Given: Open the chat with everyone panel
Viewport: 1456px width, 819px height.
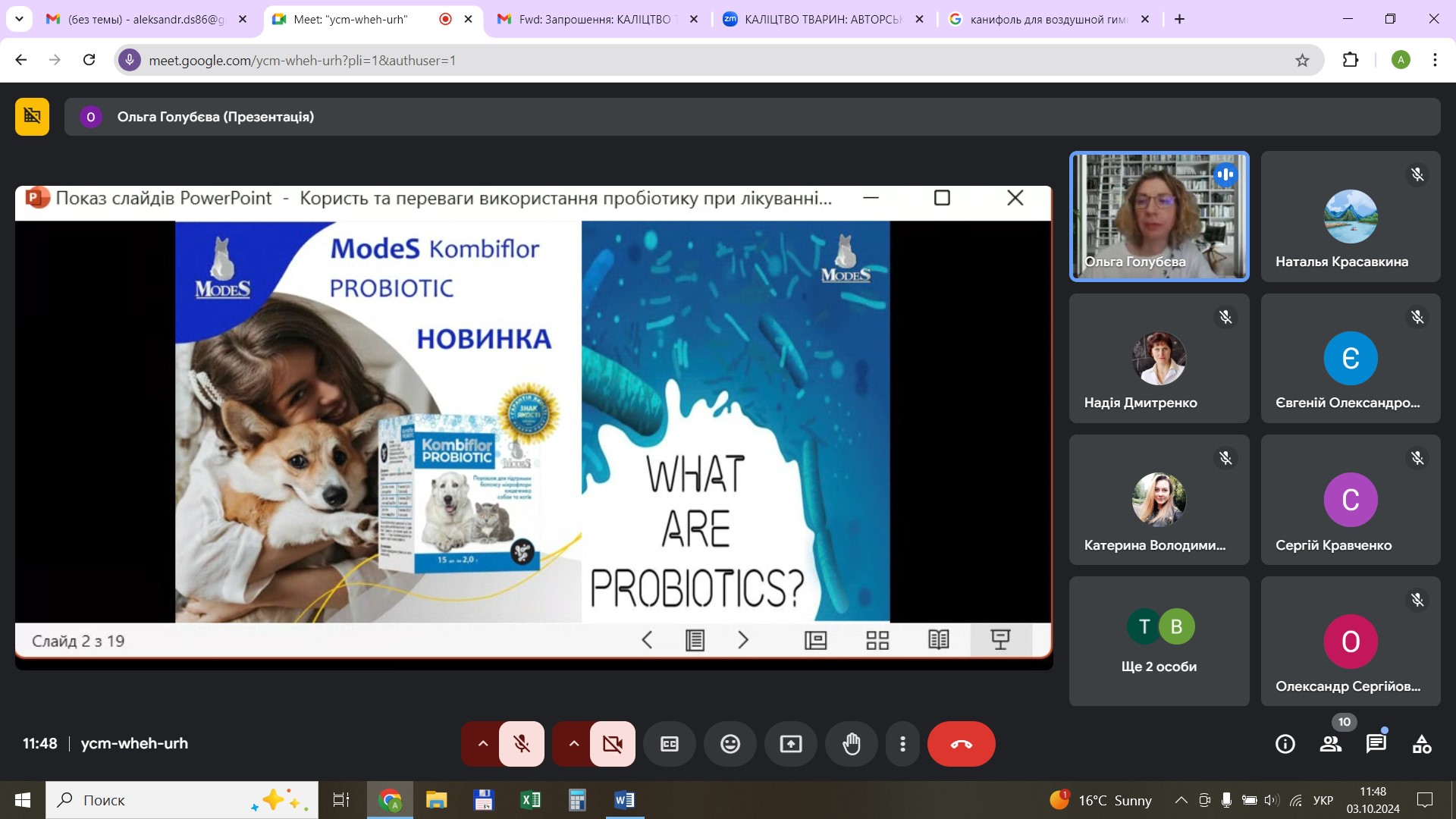Looking at the screenshot, I should pyautogui.click(x=1376, y=744).
